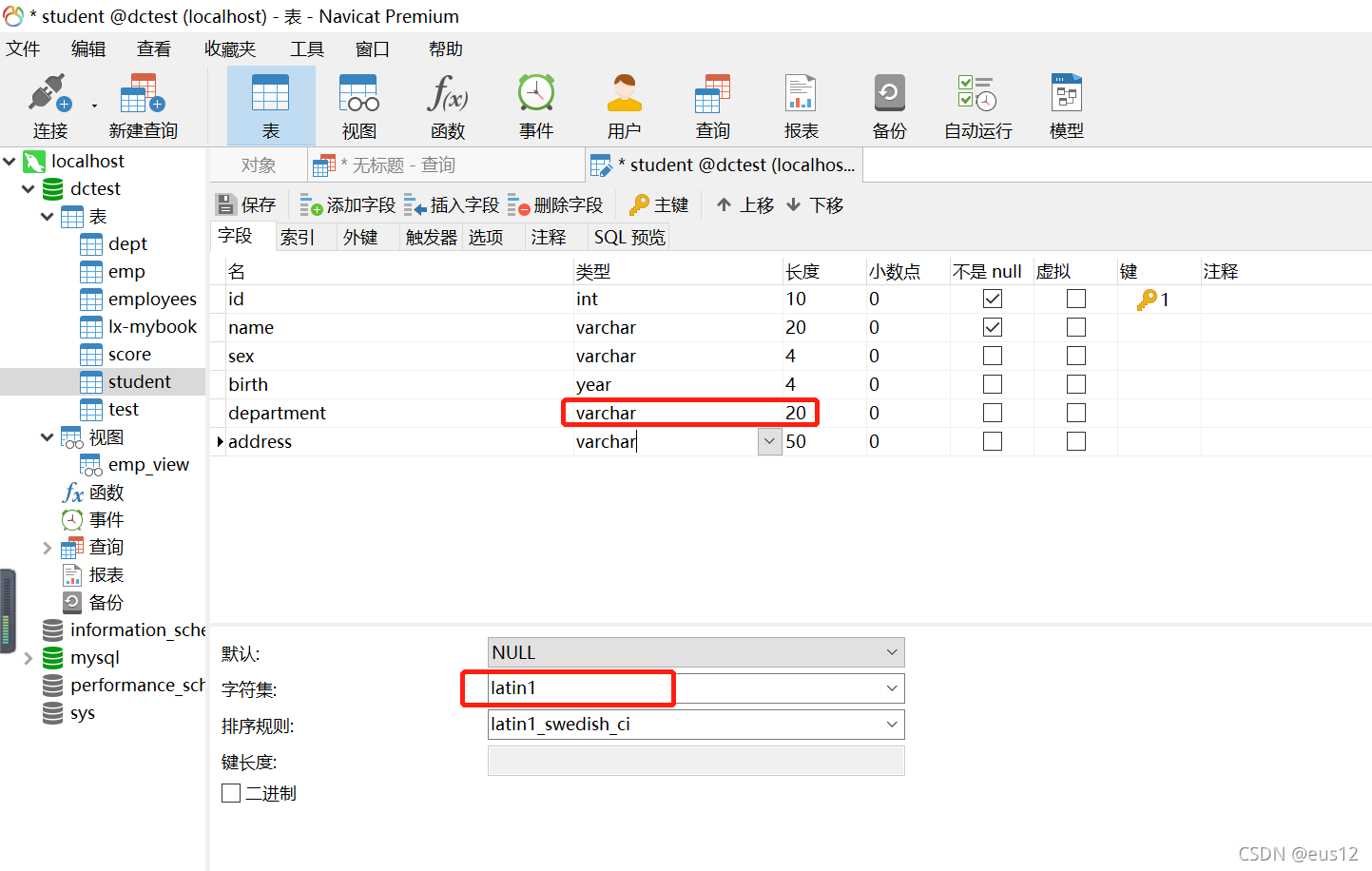This screenshot has width=1372, height=871.
Task: Open the 文件 menu
Action: pos(23,48)
